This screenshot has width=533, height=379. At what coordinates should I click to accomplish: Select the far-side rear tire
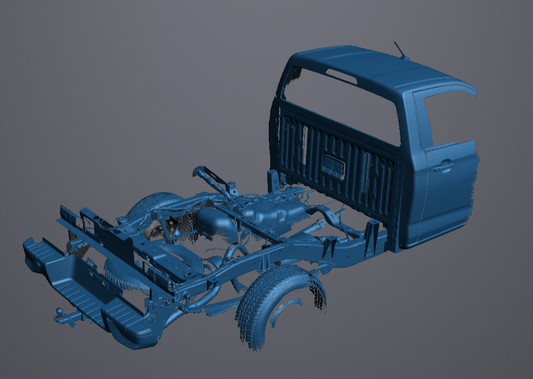click(155, 207)
